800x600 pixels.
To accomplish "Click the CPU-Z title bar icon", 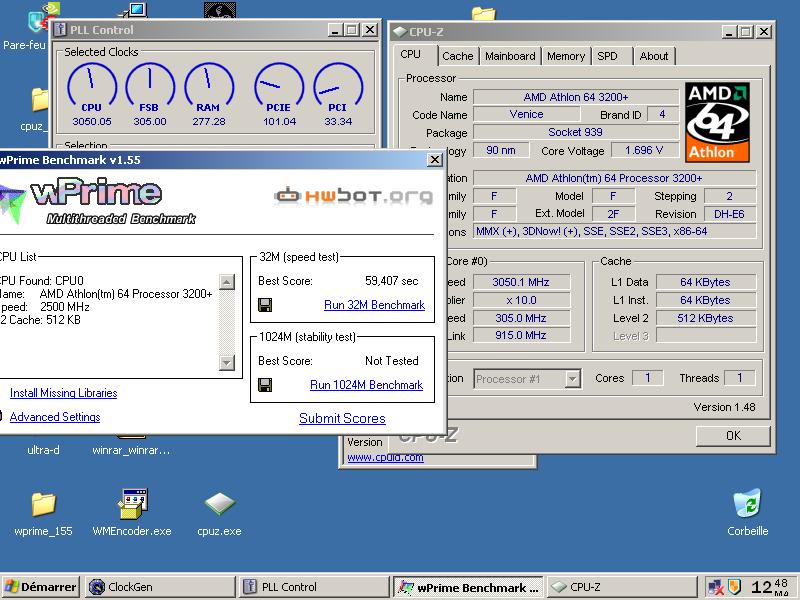I will click(399, 32).
